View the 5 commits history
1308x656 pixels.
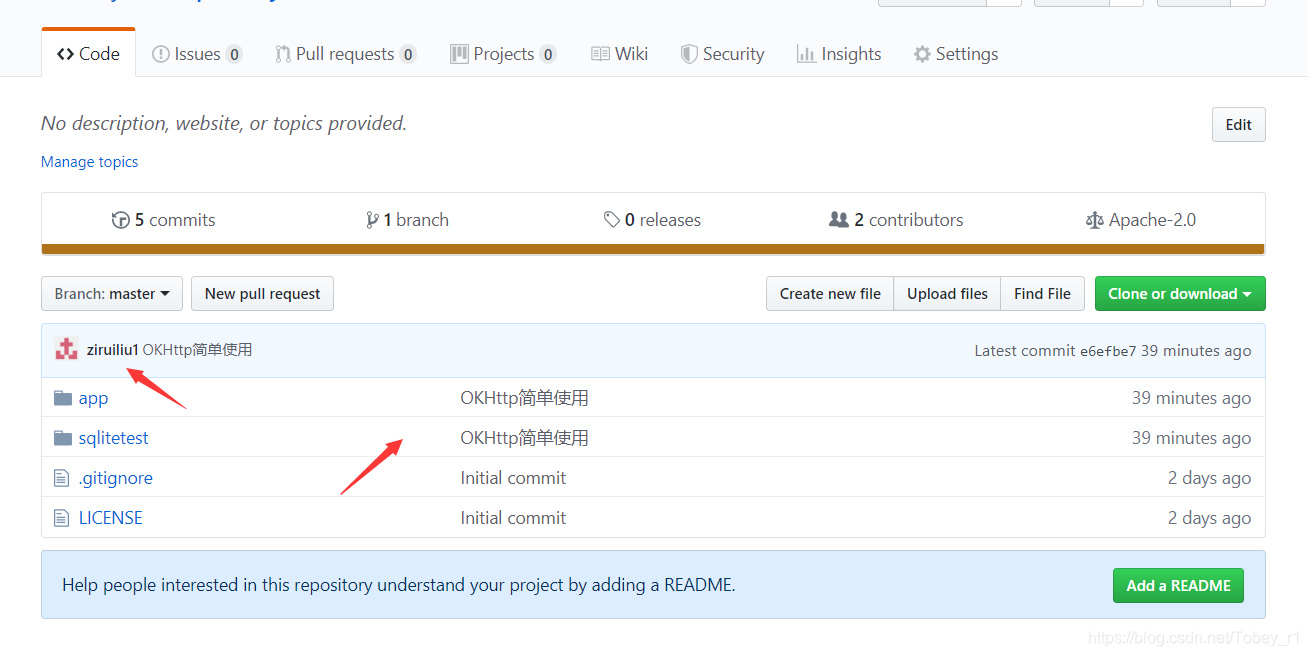(164, 220)
